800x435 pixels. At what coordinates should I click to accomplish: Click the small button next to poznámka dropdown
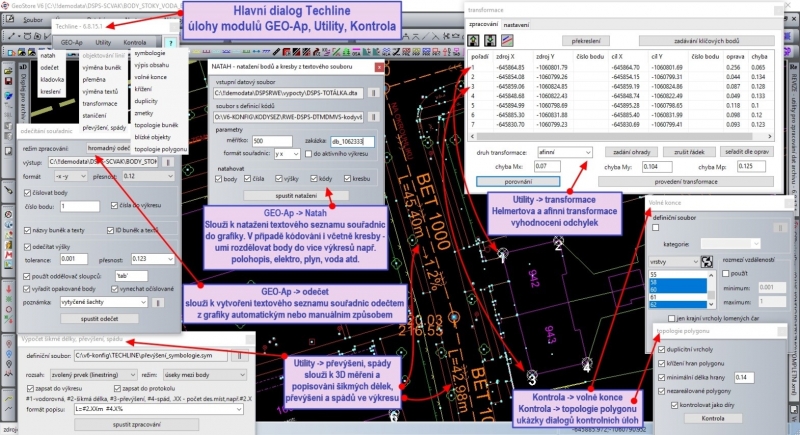pyautogui.click(x=158, y=302)
